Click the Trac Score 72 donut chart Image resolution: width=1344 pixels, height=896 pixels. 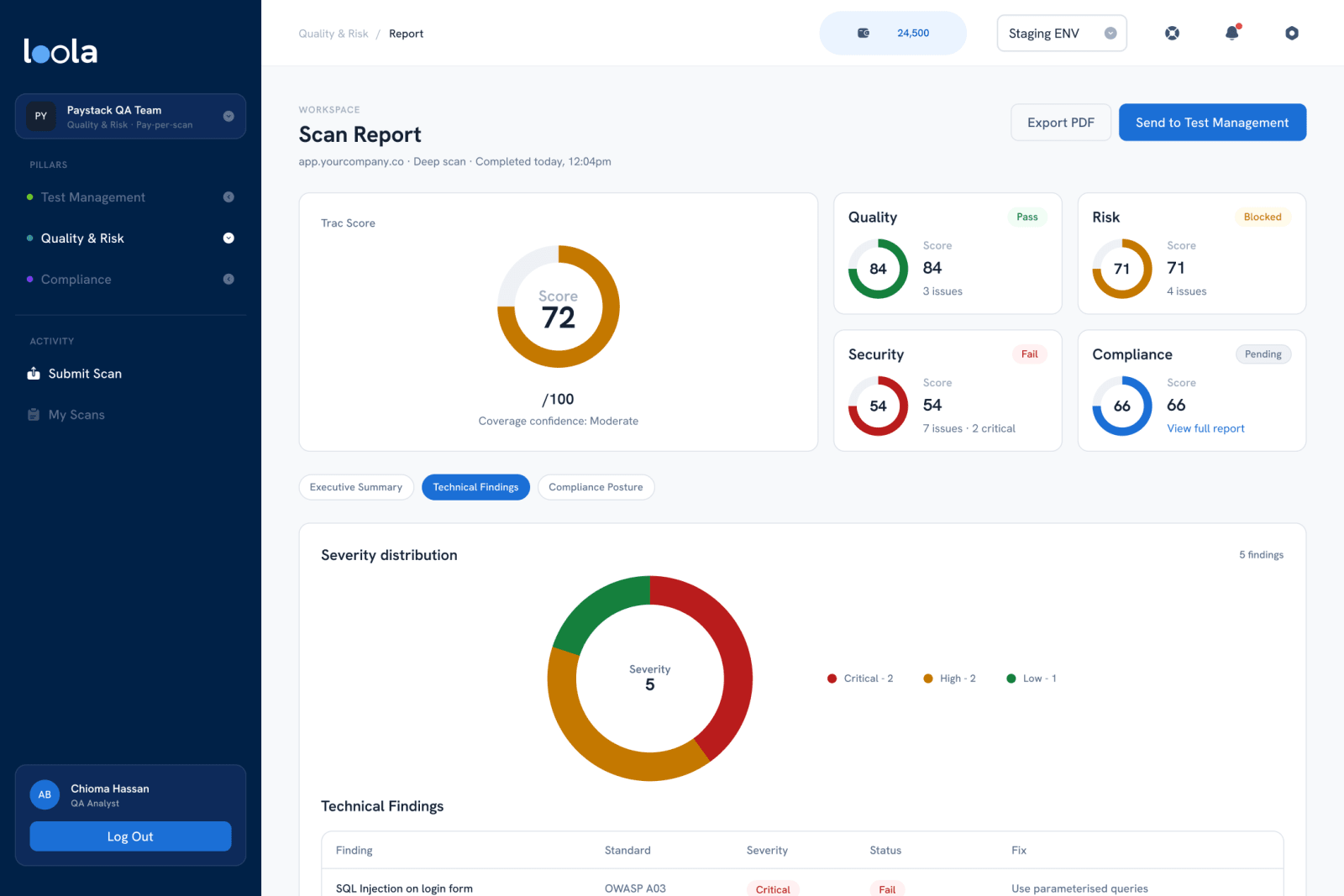(559, 307)
